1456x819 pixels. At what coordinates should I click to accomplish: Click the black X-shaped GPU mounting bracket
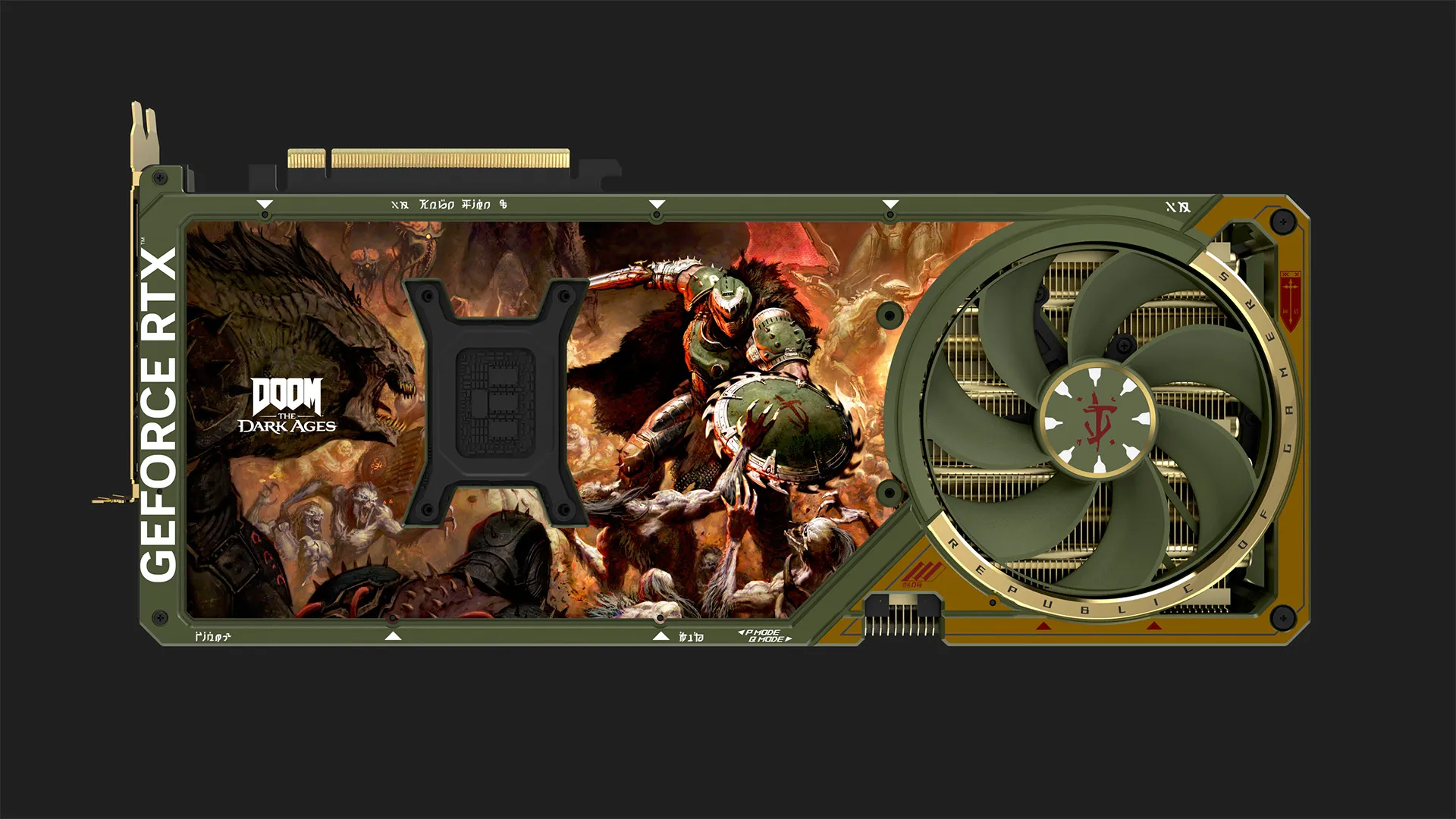click(x=497, y=402)
